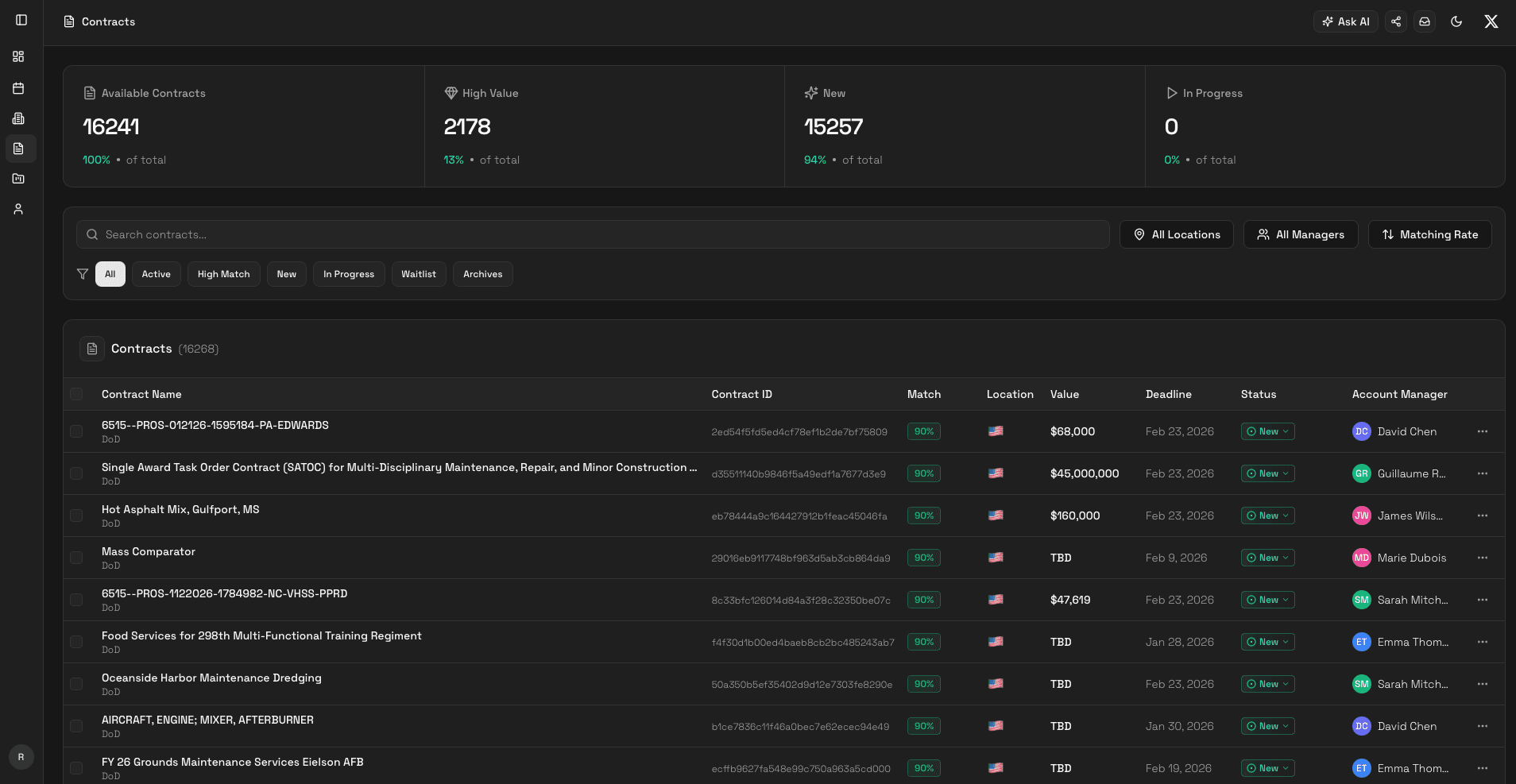The height and width of the screenshot is (784, 1516).
Task: Open the All Locations dropdown
Action: click(x=1177, y=234)
